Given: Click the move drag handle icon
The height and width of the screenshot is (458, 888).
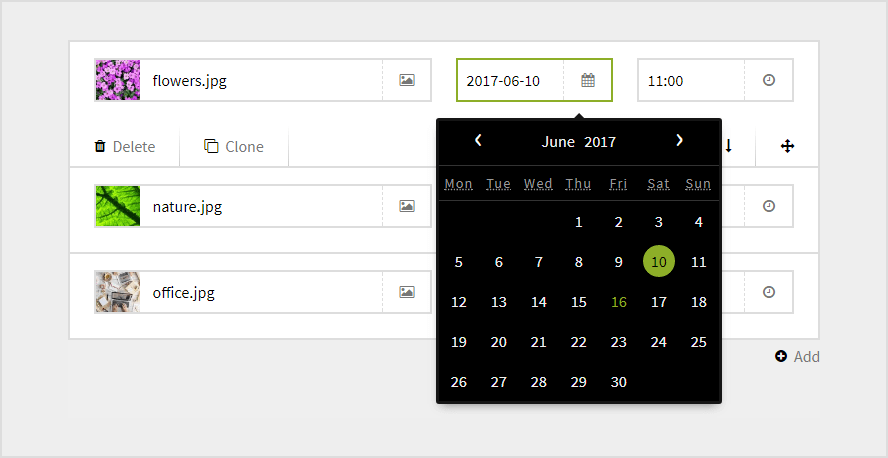Looking at the screenshot, I should click(787, 146).
